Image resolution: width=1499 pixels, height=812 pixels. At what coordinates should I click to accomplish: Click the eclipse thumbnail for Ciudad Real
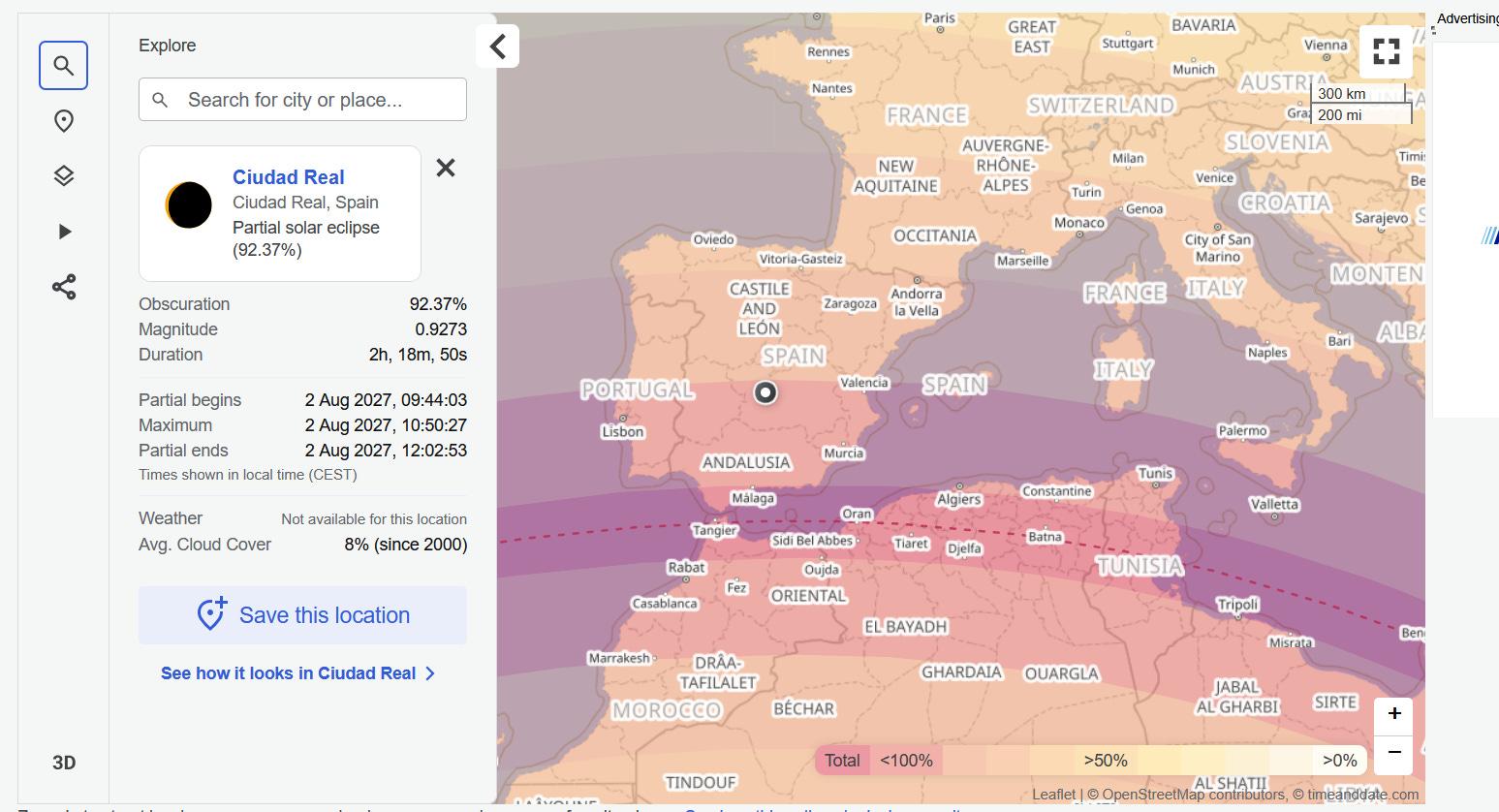[189, 204]
